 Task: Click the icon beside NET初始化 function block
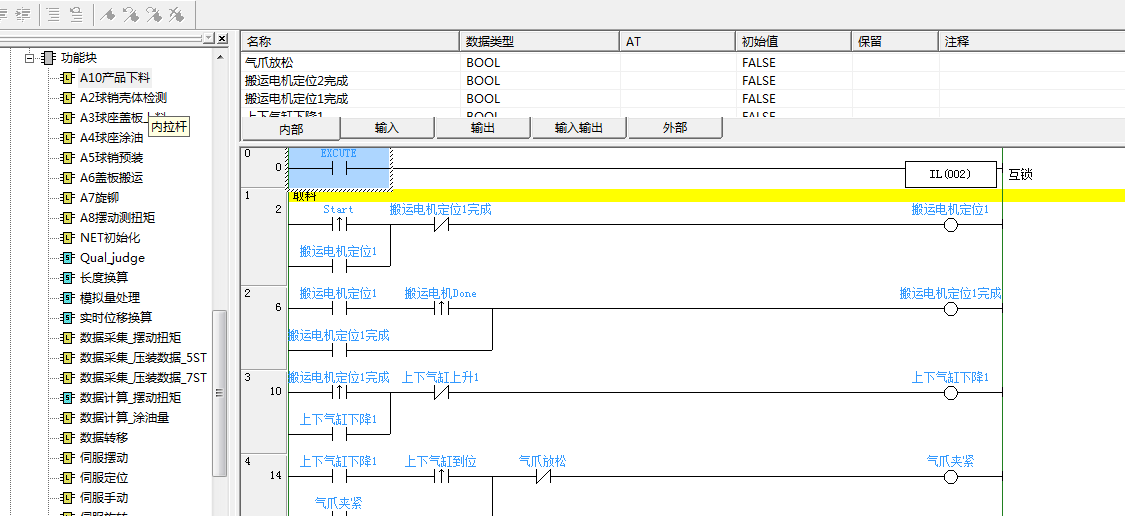tap(67, 238)
